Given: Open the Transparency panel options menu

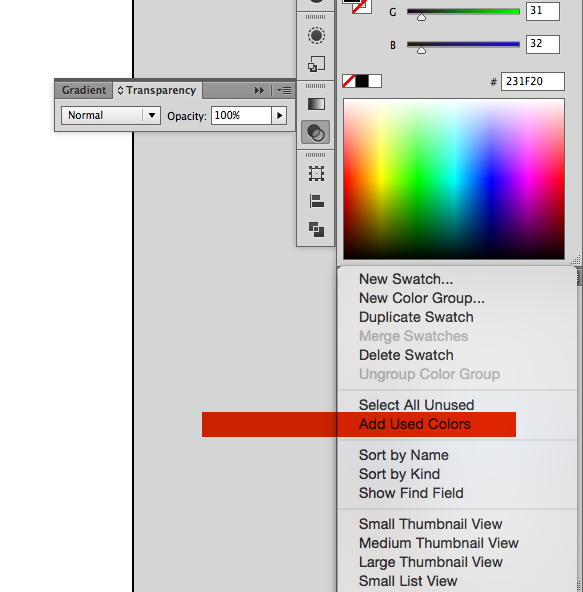Looking at the screenshot, I should pos(284,91).
